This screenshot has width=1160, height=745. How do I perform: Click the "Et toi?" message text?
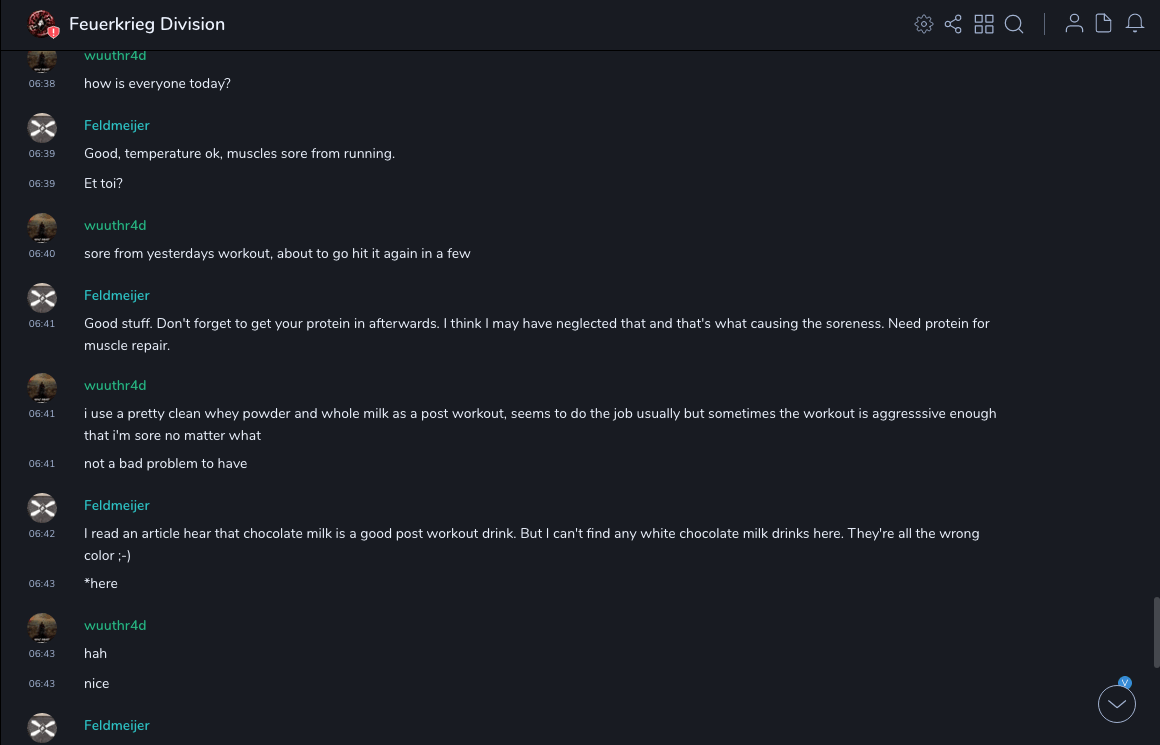coord(103,184)
